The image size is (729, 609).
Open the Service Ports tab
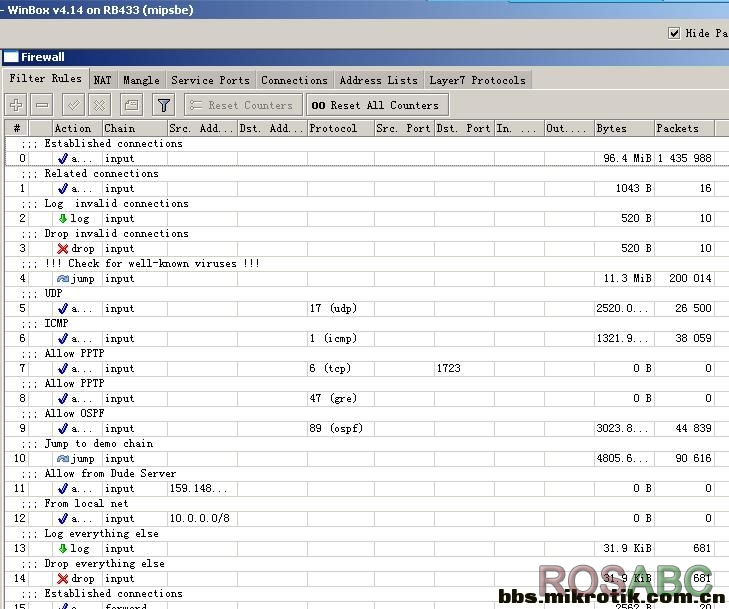[x=210, y=80]
